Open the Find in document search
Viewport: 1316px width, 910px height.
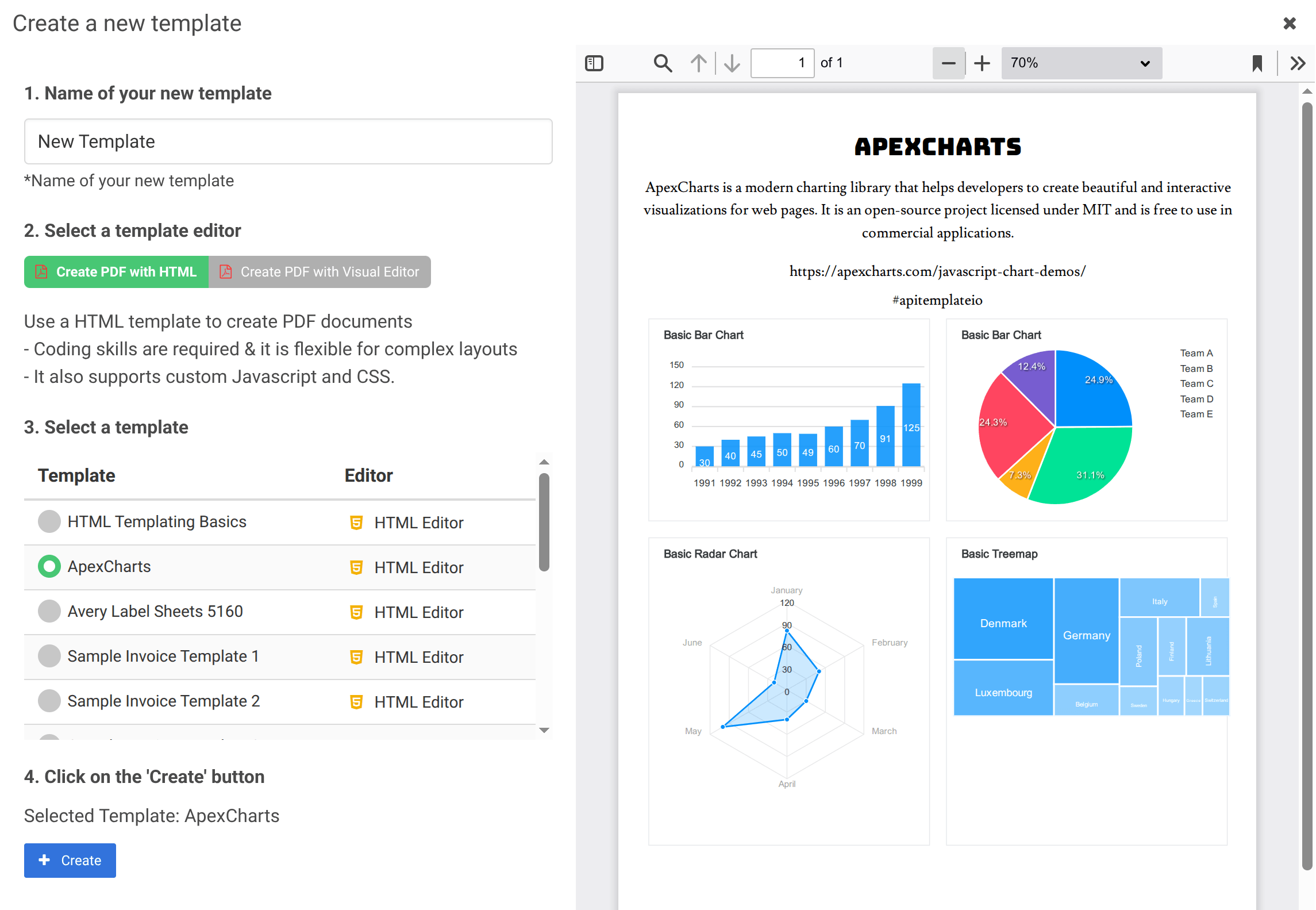pyautogui.click(x=662, y=63)
